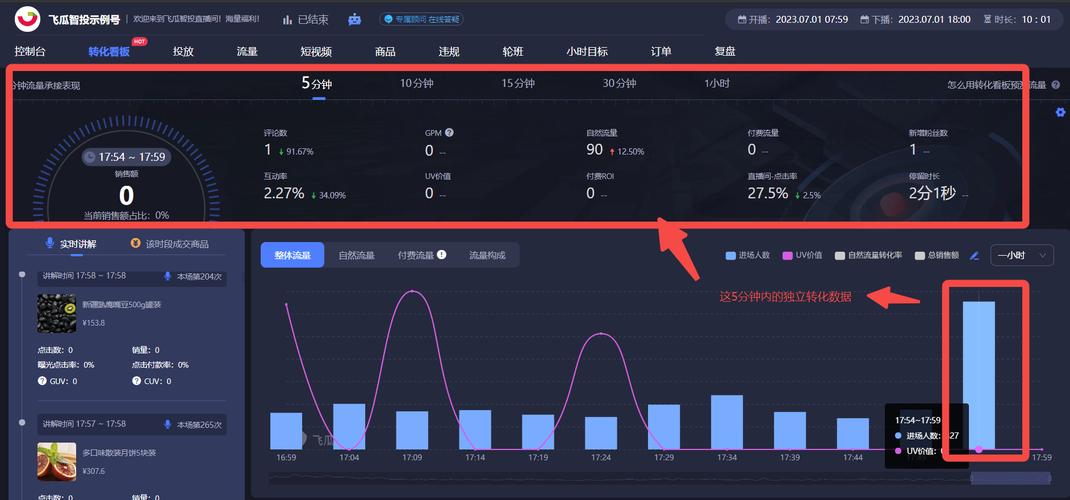The image size is (1070, 500).
Task: Toggle the UV价值 legend series
Action: click(x=803, y=255)
